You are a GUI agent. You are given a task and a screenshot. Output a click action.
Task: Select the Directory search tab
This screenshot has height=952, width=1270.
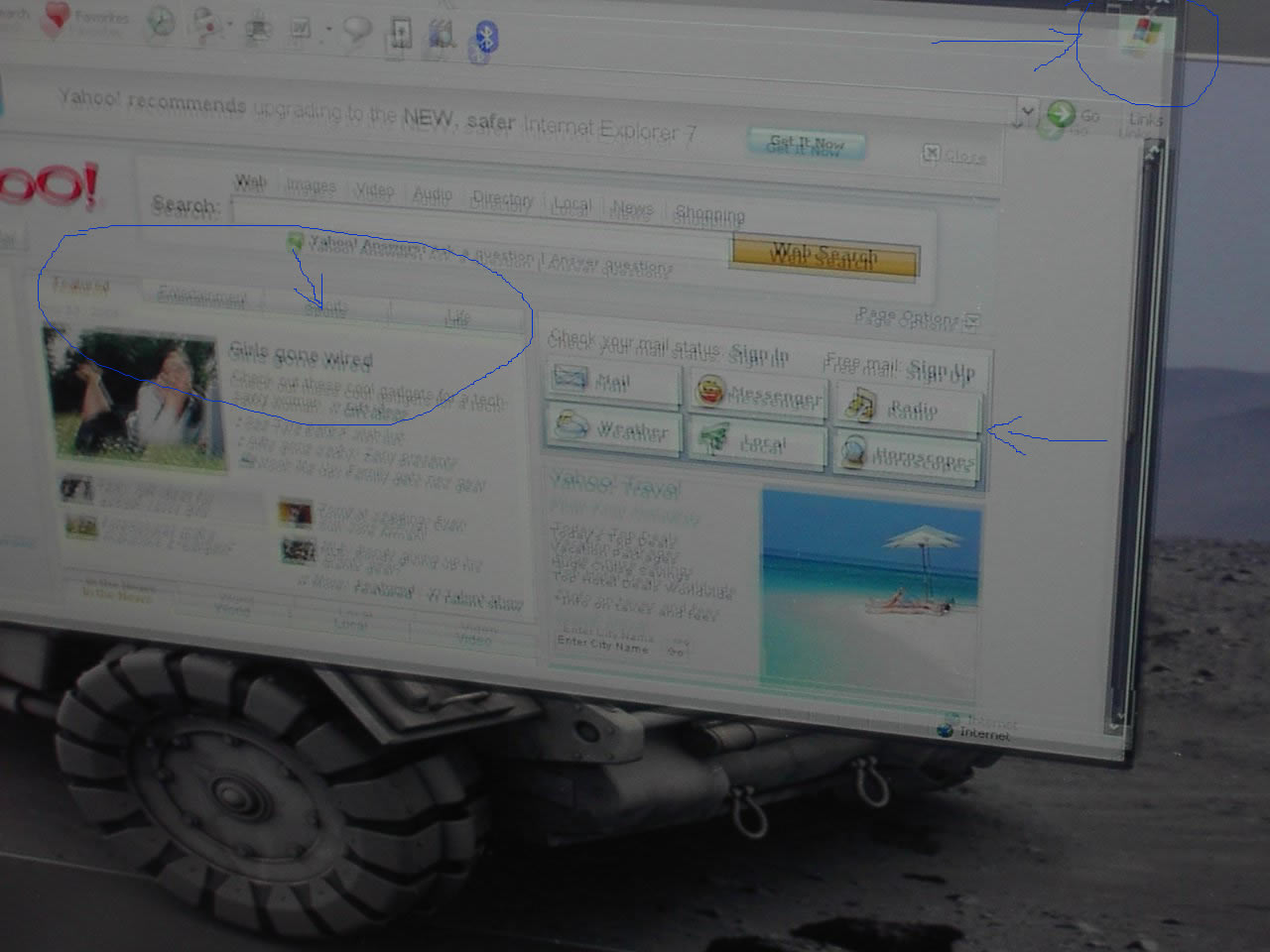click(502, 198)
